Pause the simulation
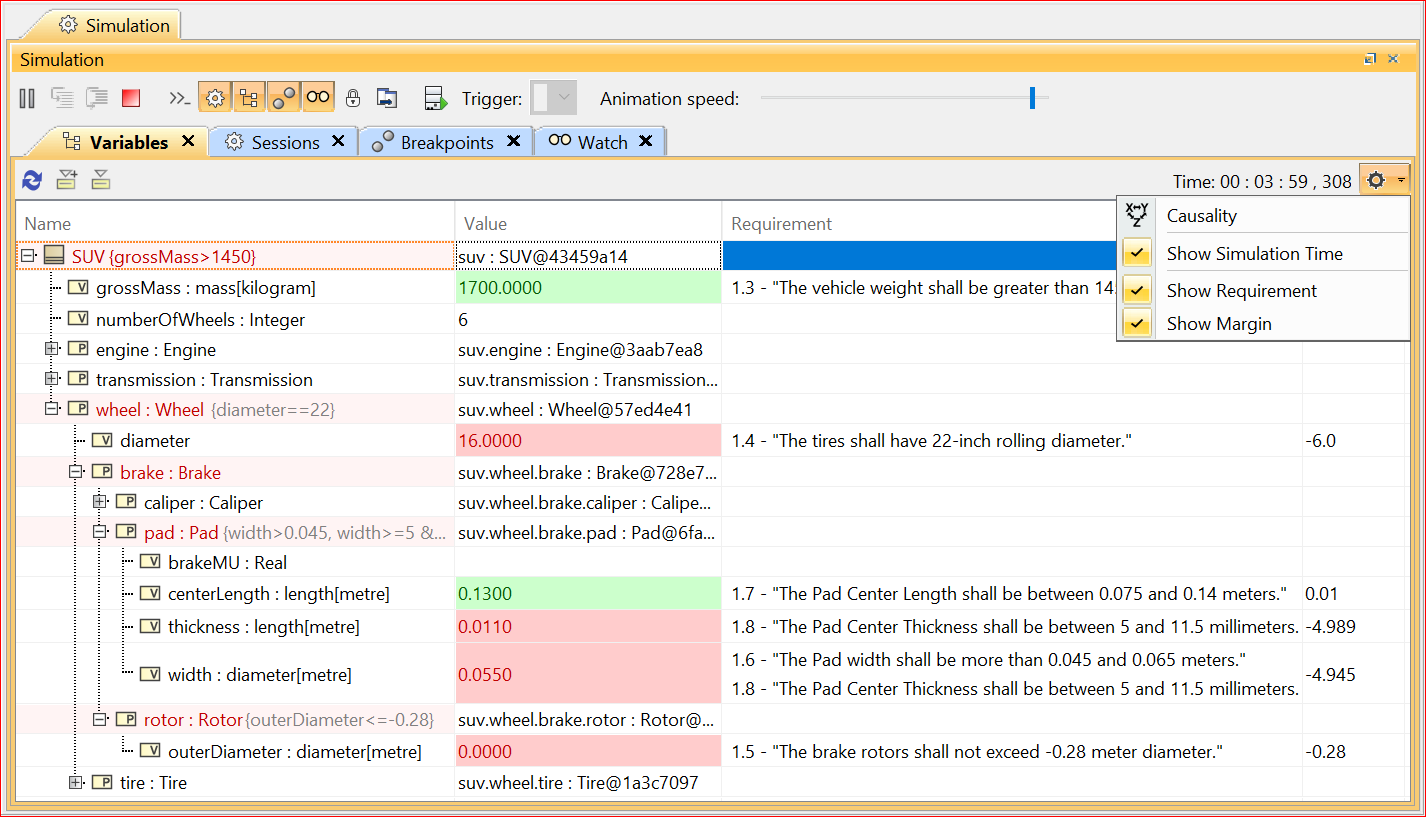This screenshot has height=817, width=1426. pos(27,98)
